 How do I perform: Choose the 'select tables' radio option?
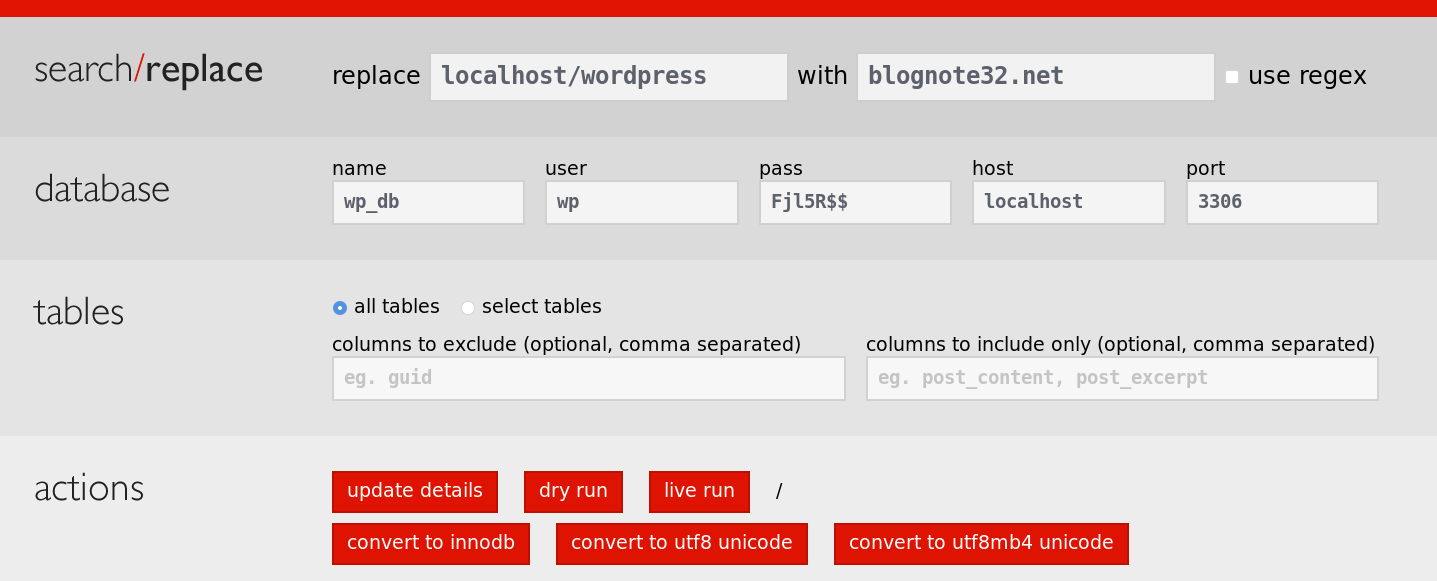pos(468,308)
